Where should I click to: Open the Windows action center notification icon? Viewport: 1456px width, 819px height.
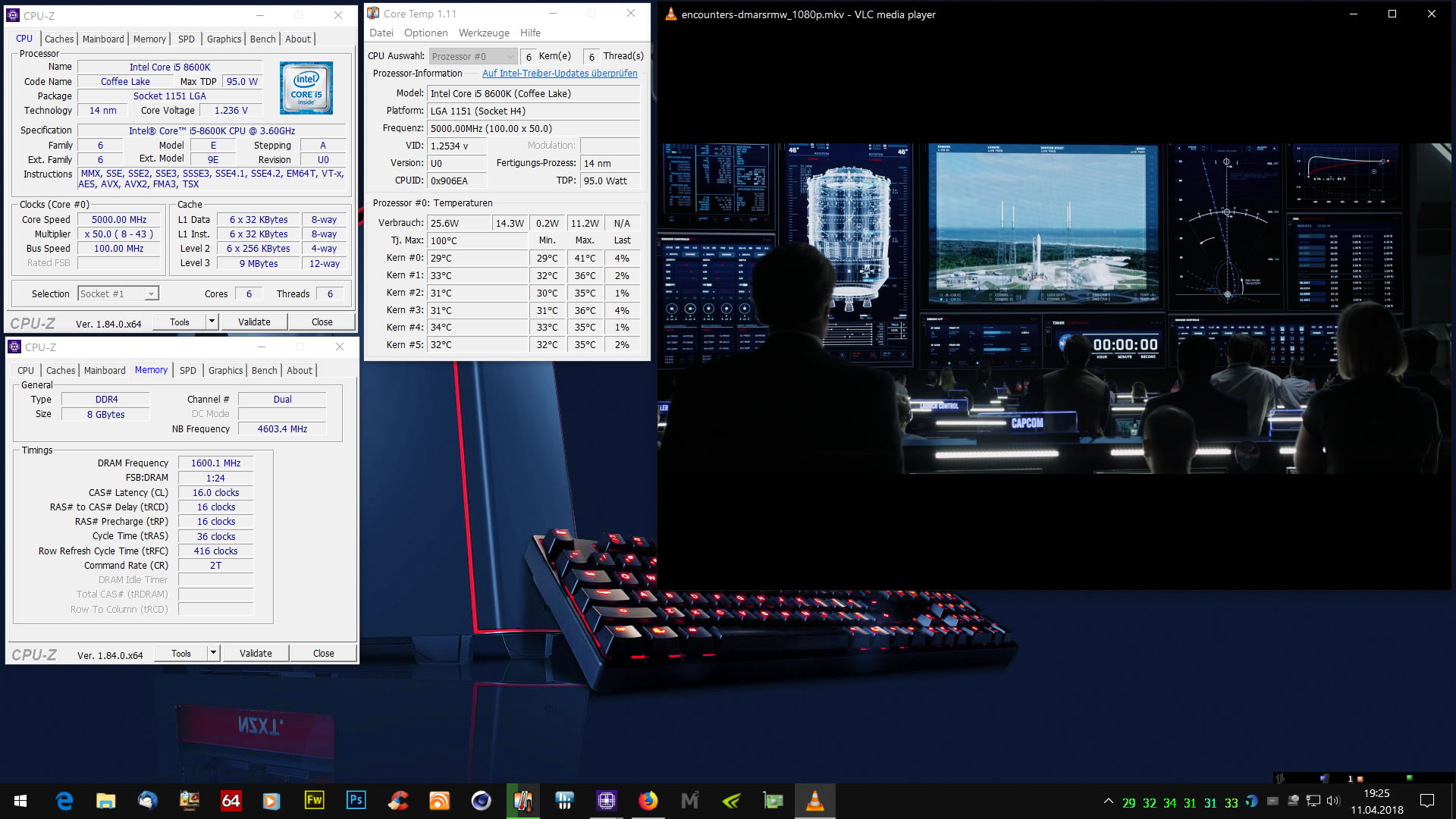click(1427, 801)
